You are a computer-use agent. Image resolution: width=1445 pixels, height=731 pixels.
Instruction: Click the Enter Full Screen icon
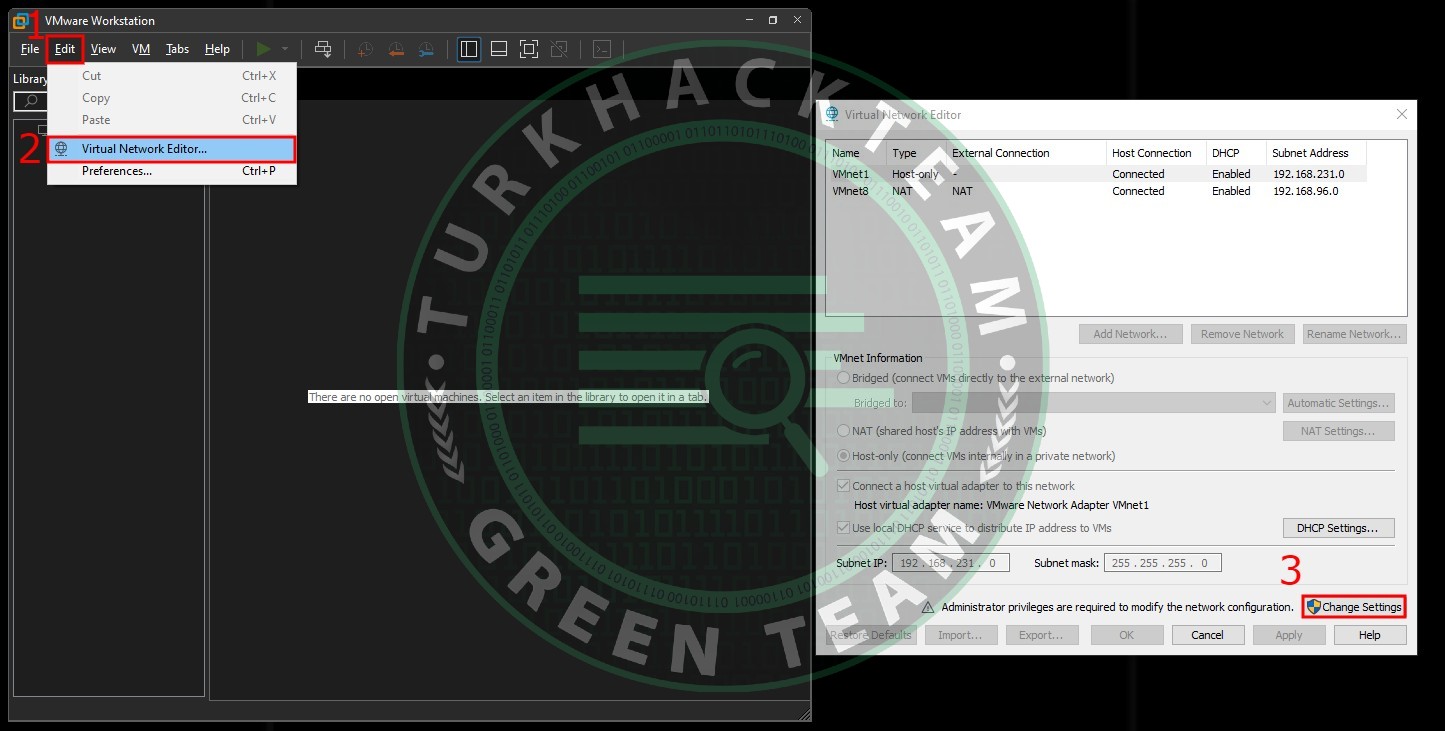click(x=529, y=48)
